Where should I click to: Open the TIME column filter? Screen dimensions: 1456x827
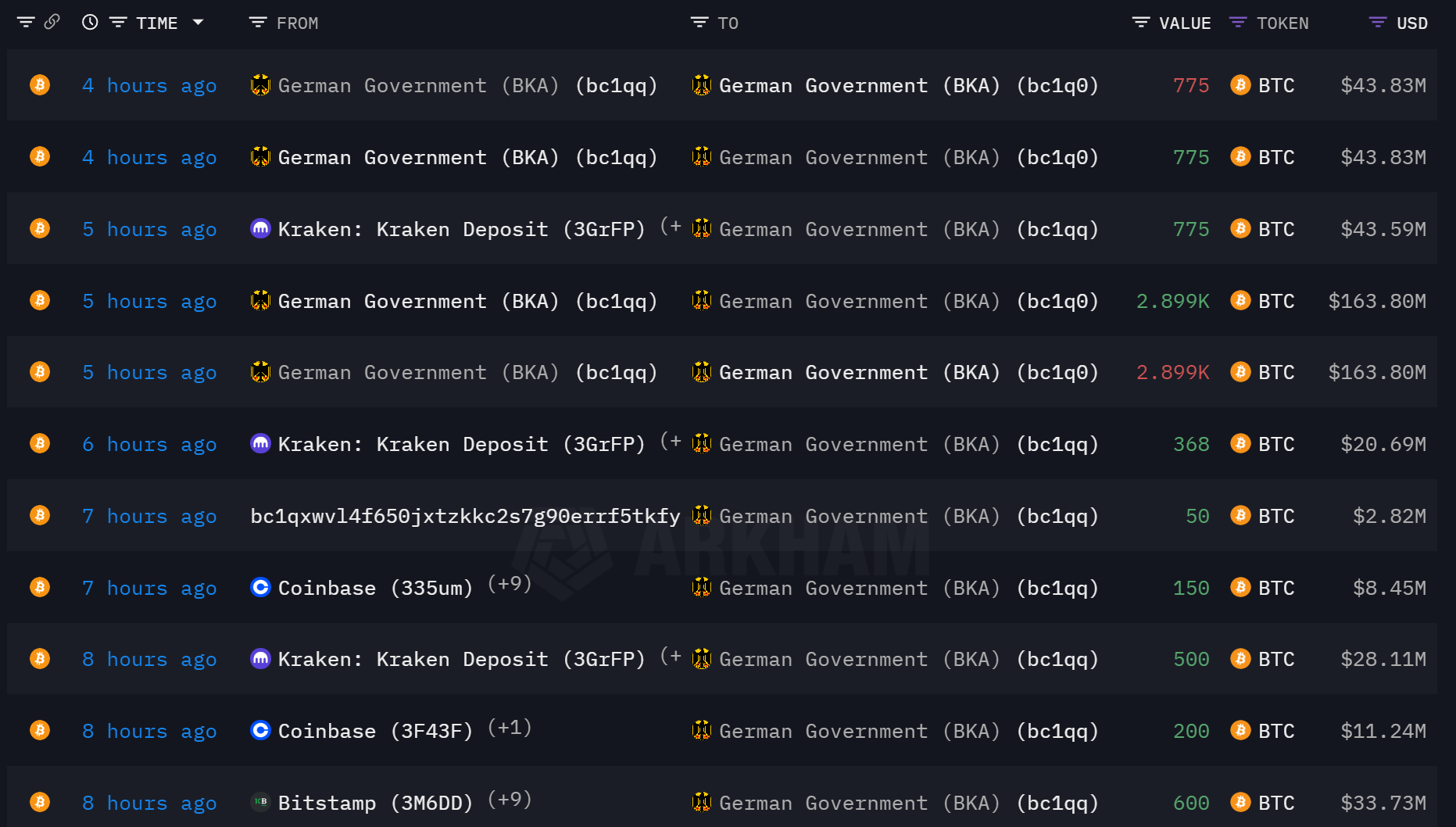[118, 23]
